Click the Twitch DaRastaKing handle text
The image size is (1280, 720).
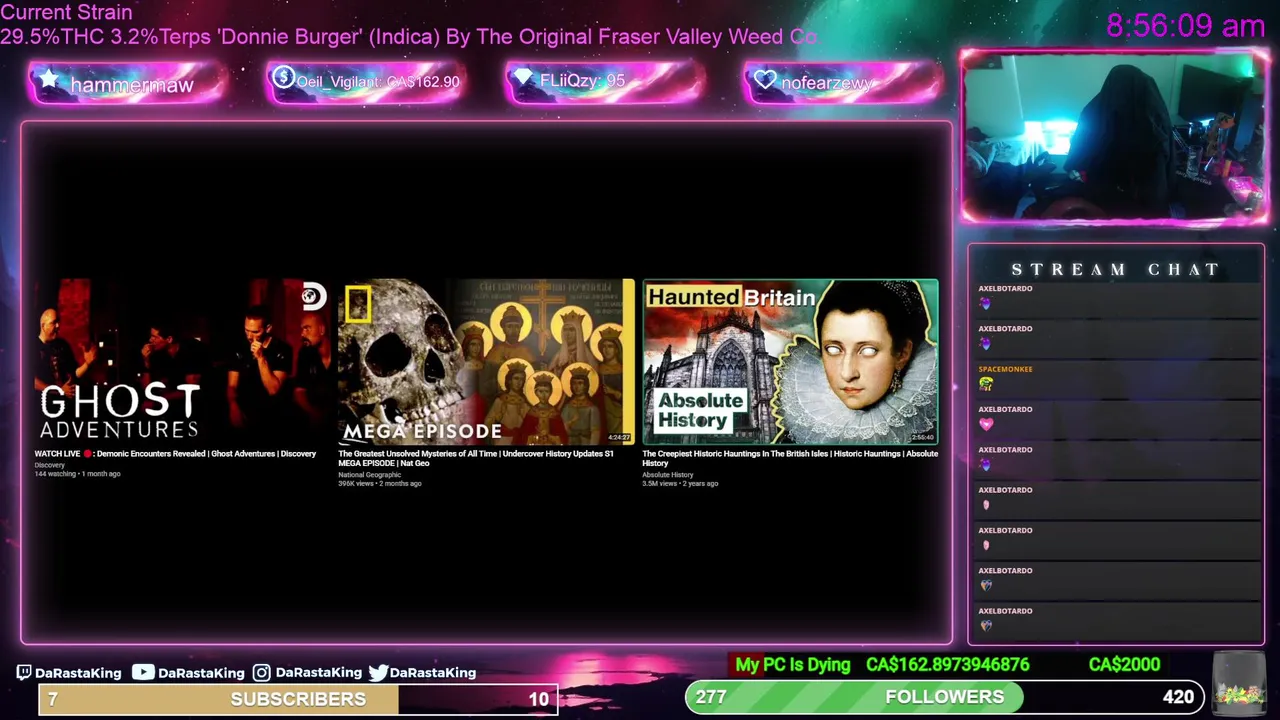[x=78, y=673]
